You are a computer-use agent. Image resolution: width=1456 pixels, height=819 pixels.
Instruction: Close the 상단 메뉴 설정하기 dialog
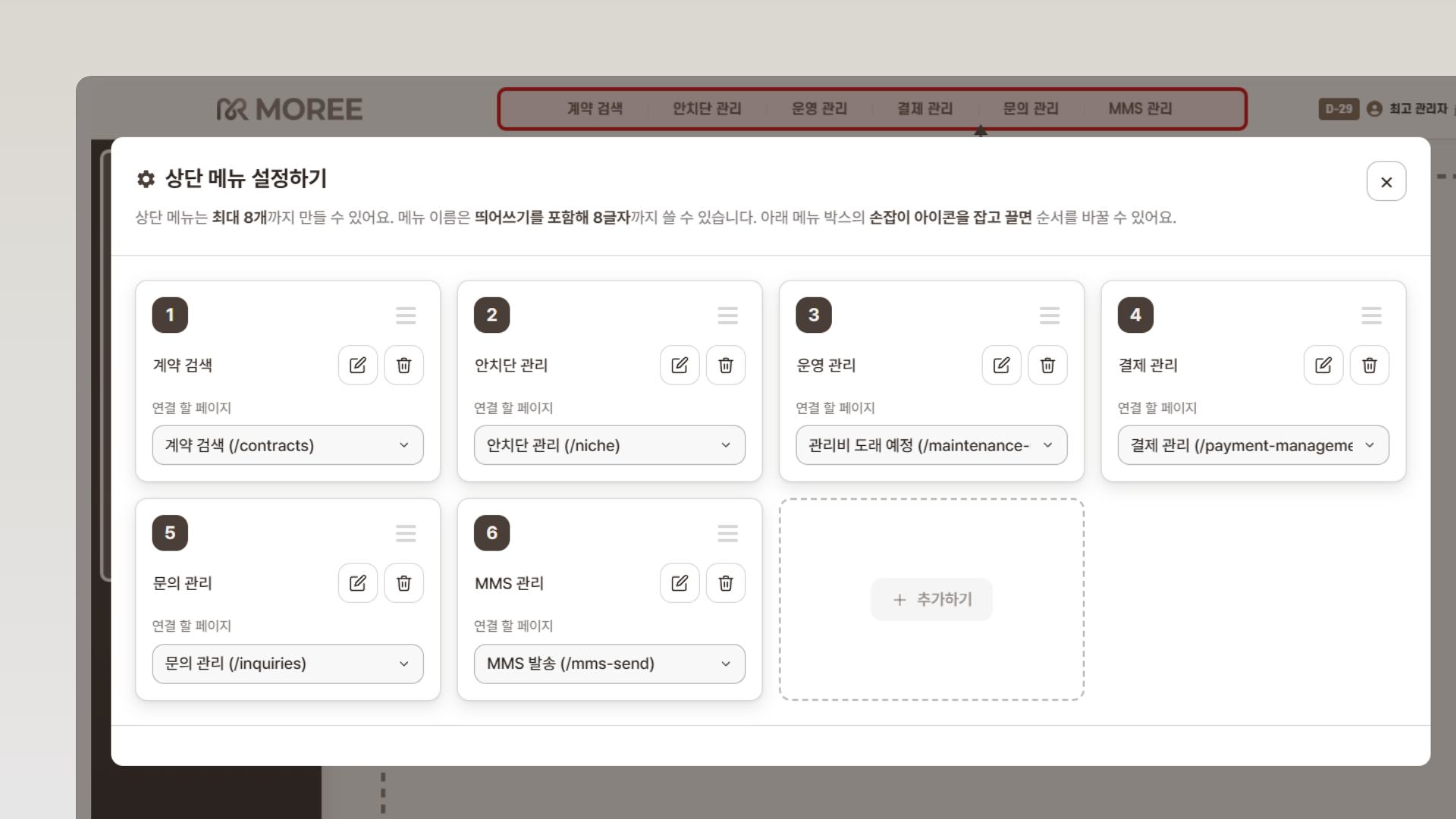[x=1386, y=182]
